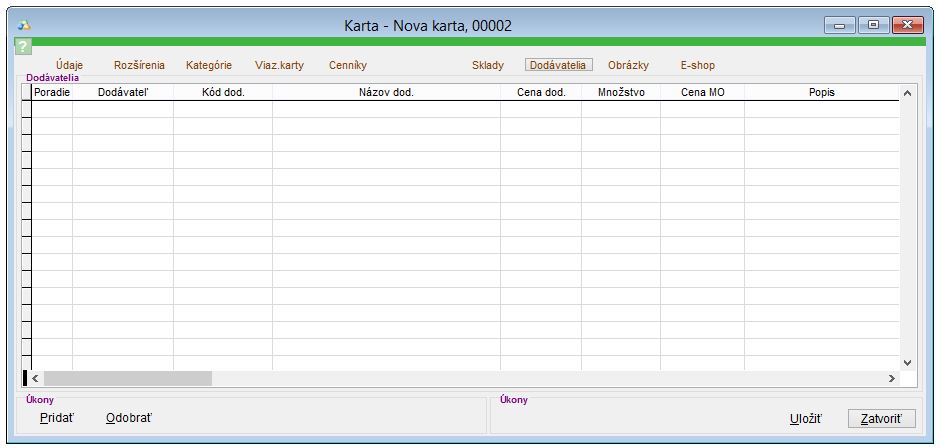This screenshot has width=940, height=448.
Task: Click the horizontal scrollbar thumb
Action: pyautogui.click(x=128, y=379)
